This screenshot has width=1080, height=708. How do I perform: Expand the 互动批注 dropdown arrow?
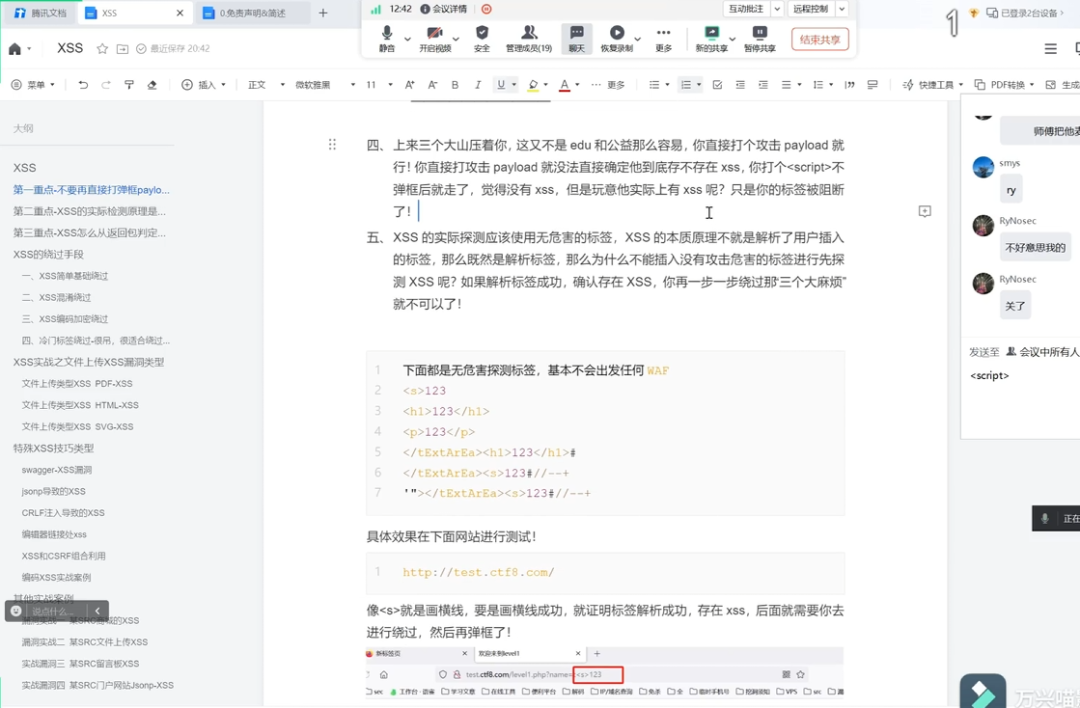[x=777, y=9]
